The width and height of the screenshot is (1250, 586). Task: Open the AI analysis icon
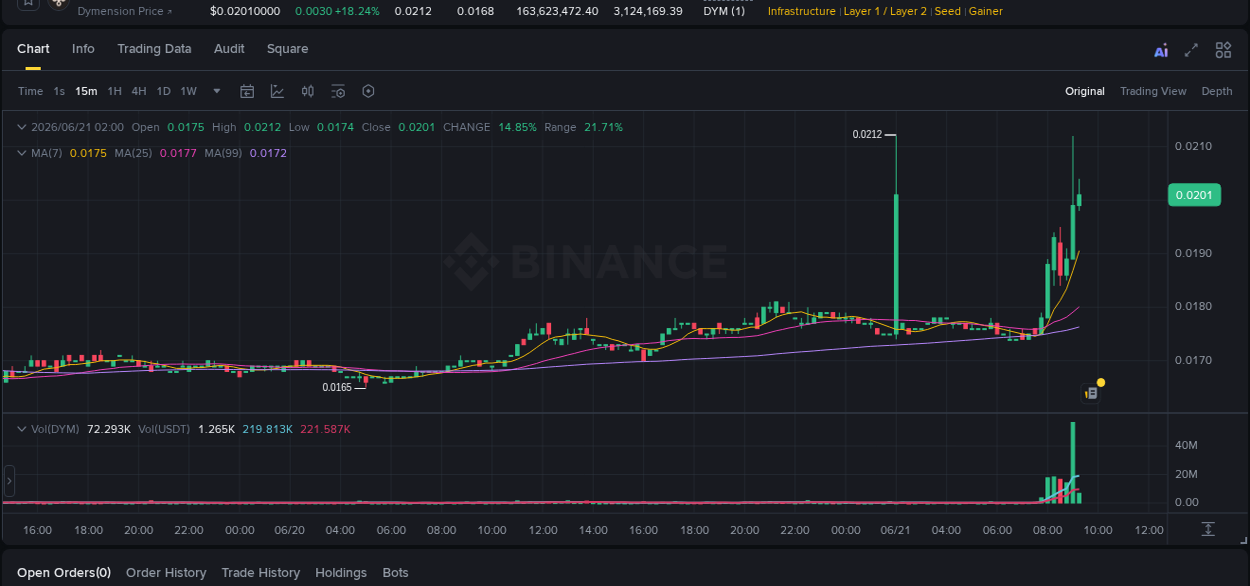(1161, 51)
